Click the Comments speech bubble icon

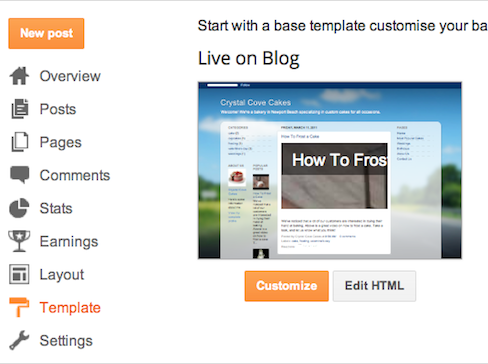click(20, 174)
